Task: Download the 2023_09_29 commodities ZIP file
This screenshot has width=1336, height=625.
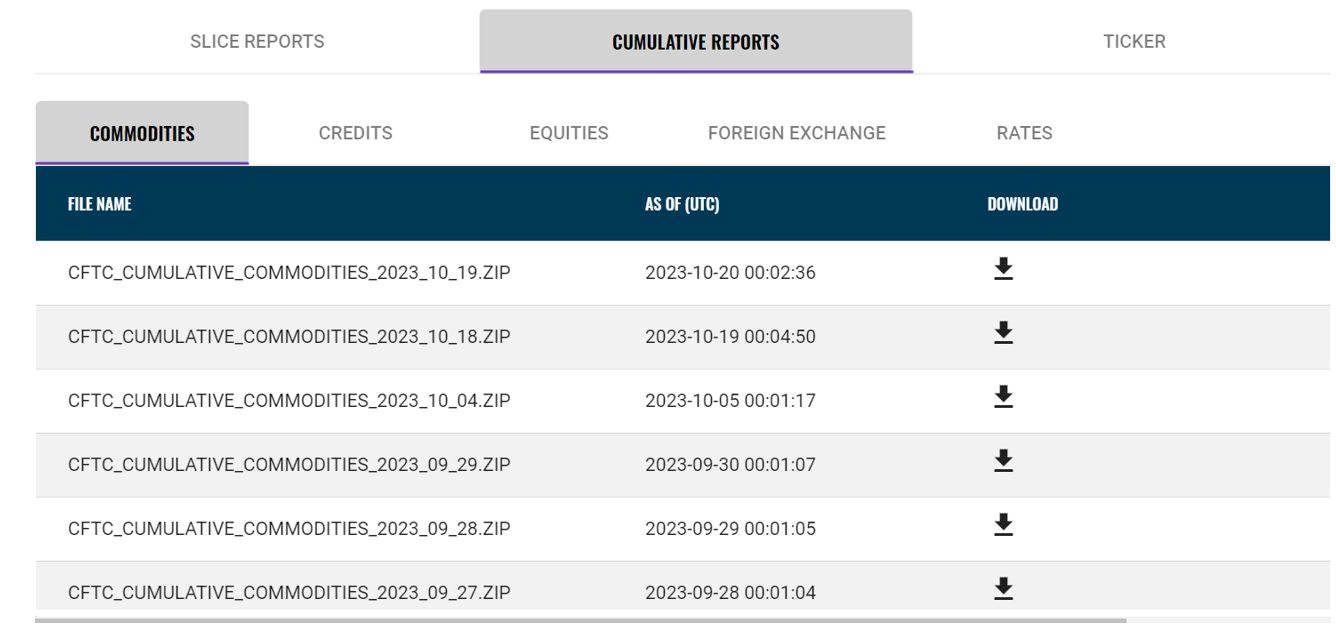Action: click(x=1003, y=461)
